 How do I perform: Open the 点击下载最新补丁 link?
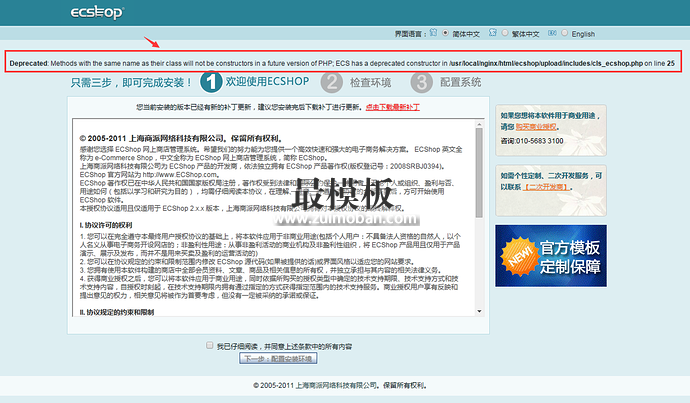click(393, 107)
